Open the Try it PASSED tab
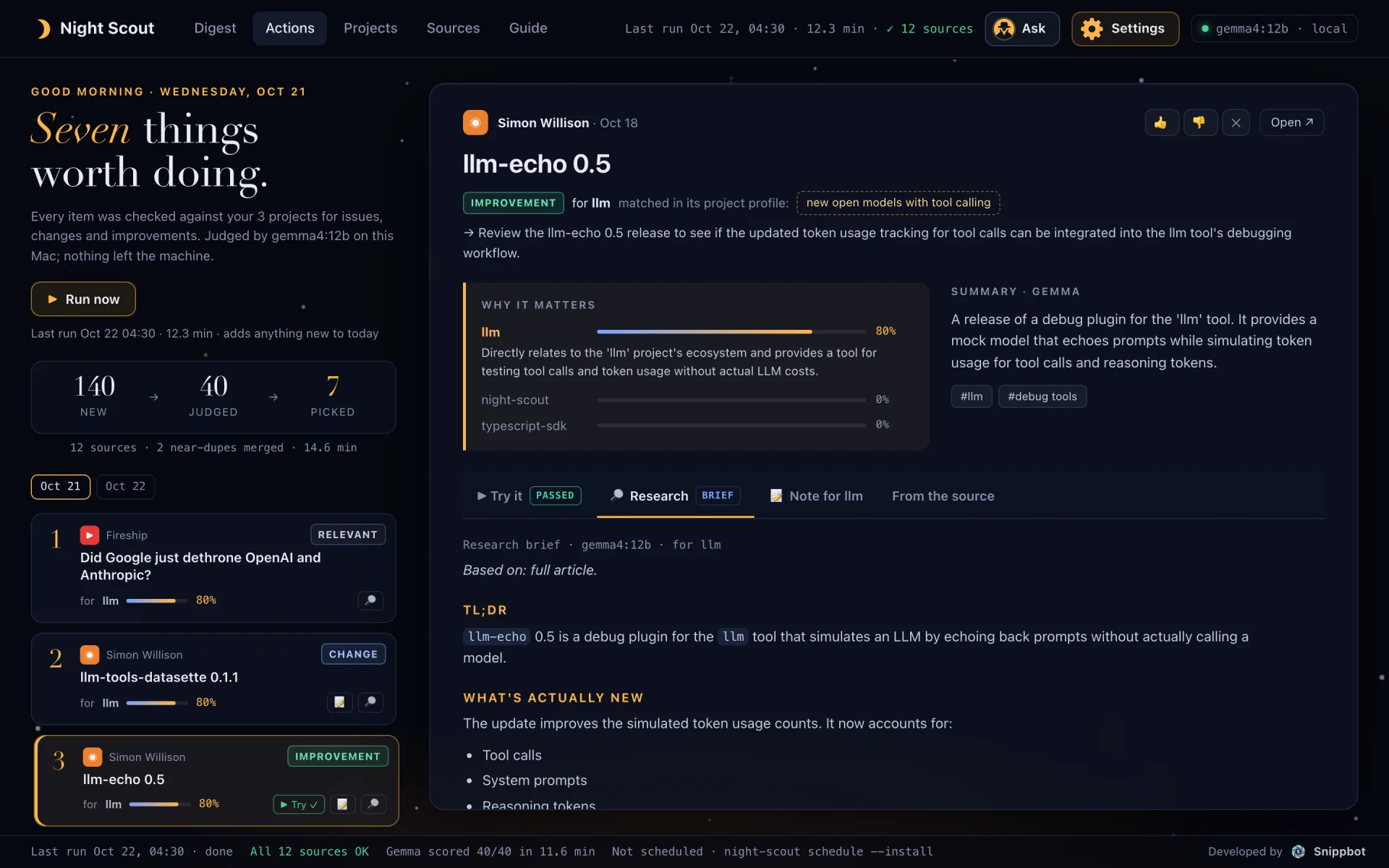This screenshot has width=1389, height=868. pos(529,496)
